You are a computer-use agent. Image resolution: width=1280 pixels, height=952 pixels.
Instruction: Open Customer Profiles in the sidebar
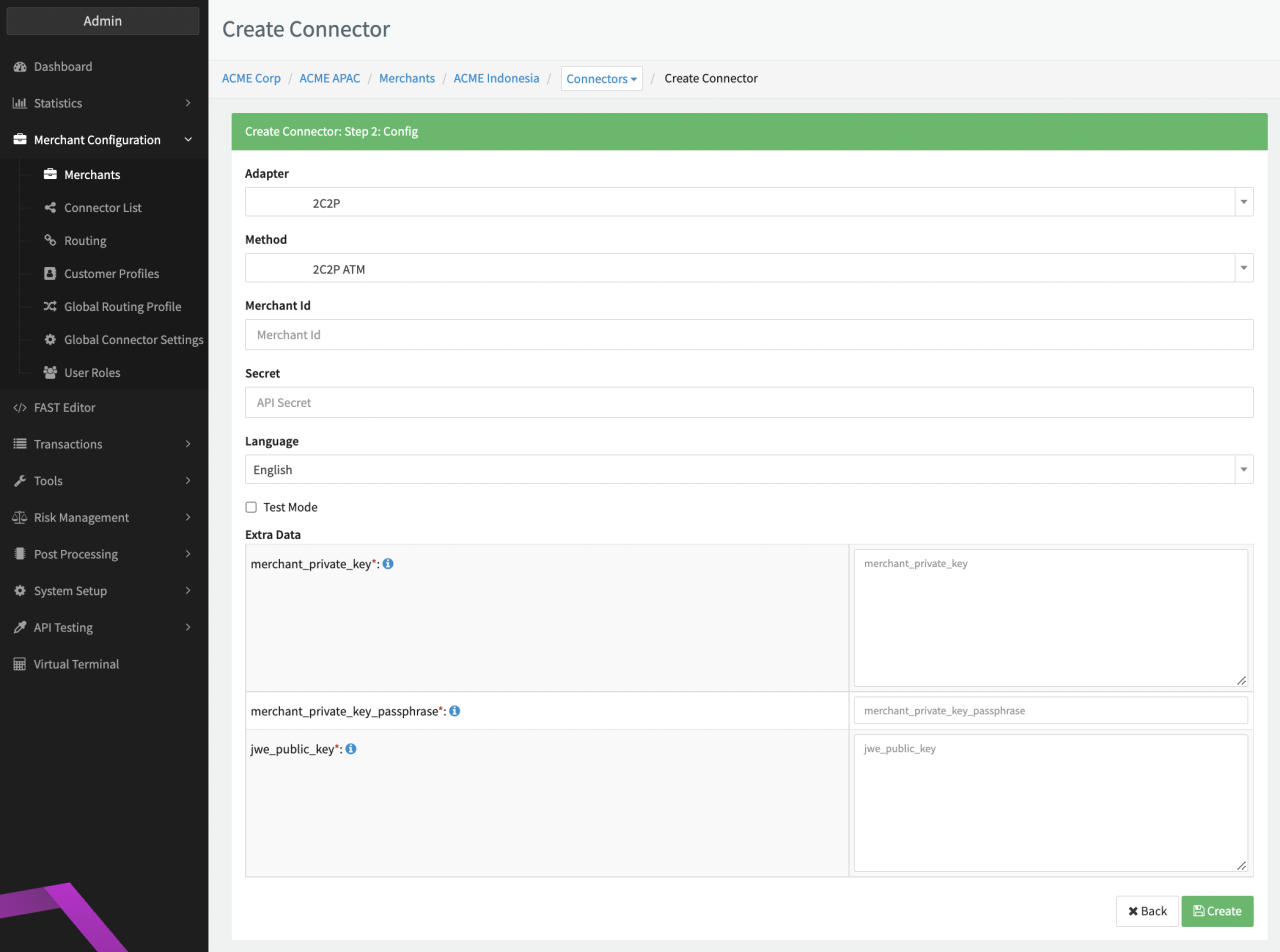[x=111, y=274]
